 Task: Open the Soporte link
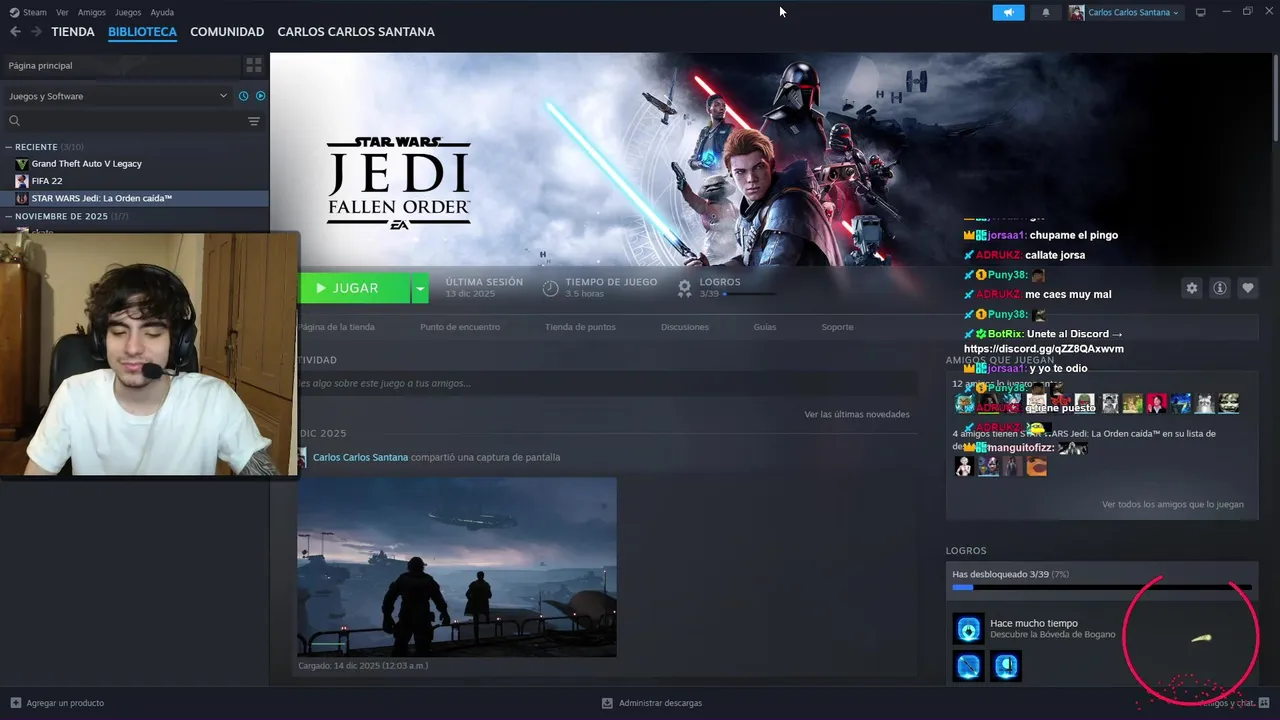pyautogui.click(x=838, y=327)
